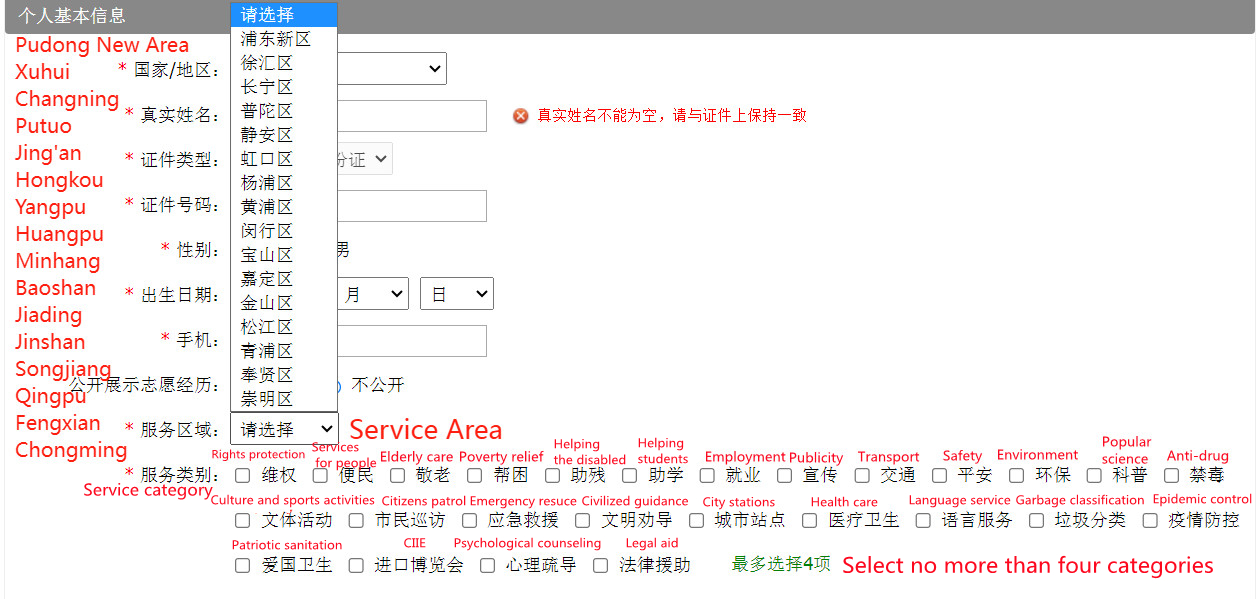Check the 平安 checkbox

(939, 475)
